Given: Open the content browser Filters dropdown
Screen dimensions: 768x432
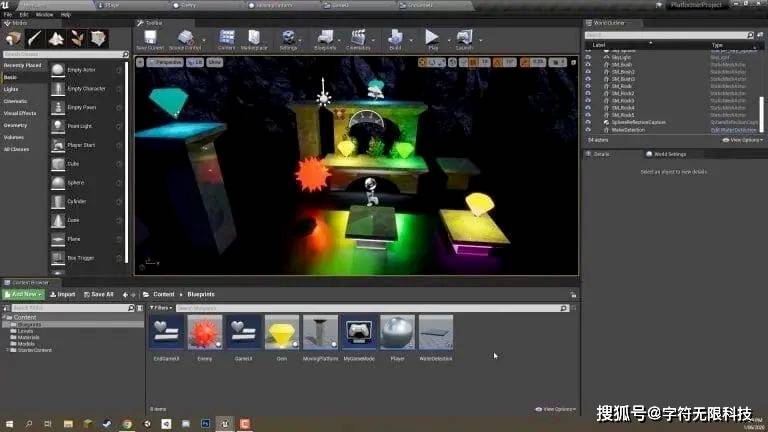Looking at the screenshot, I should 161,308.
